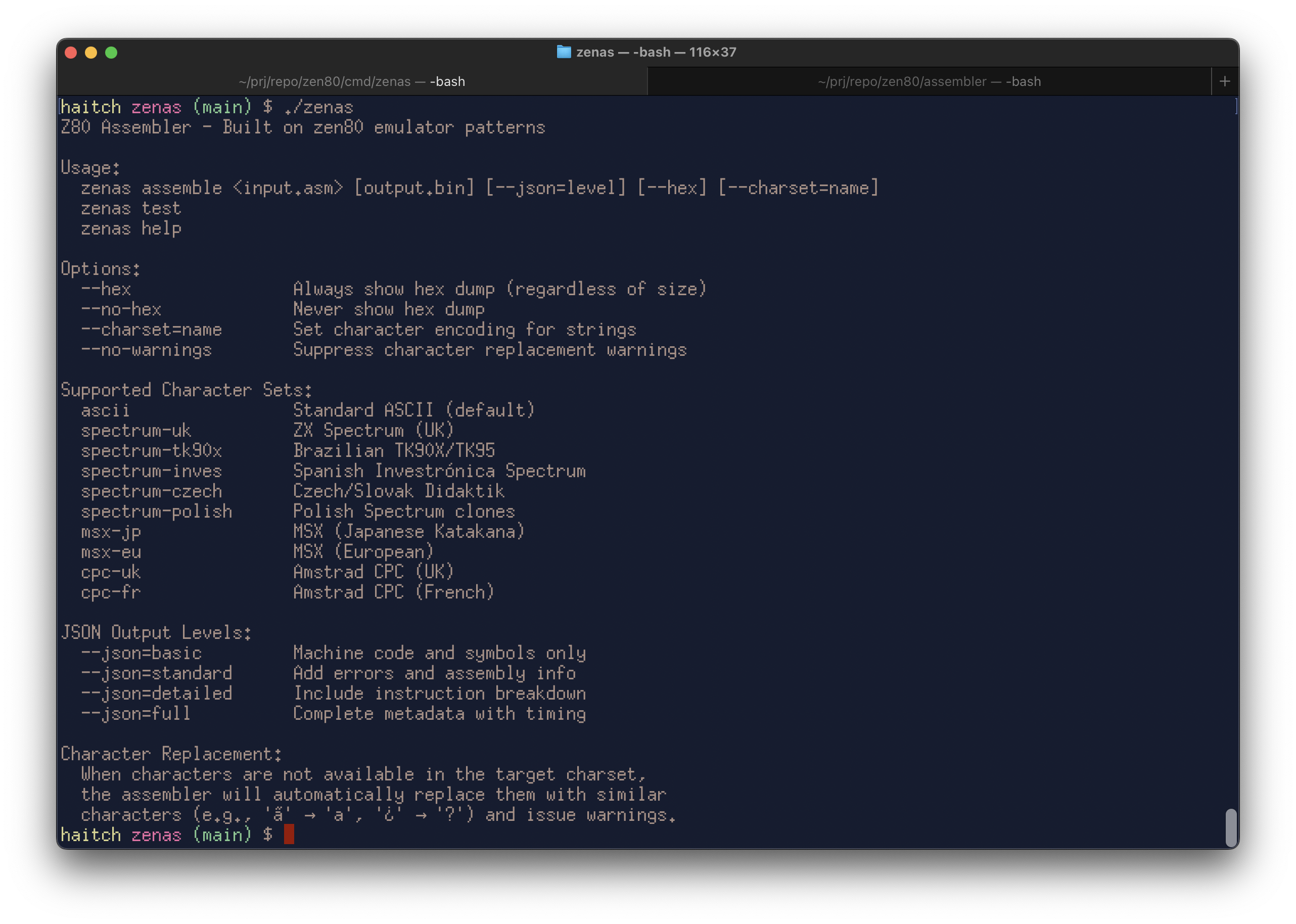Click the new tab plus button
The width and height of the screenshot is (1296, 924).
[1225, 81]
